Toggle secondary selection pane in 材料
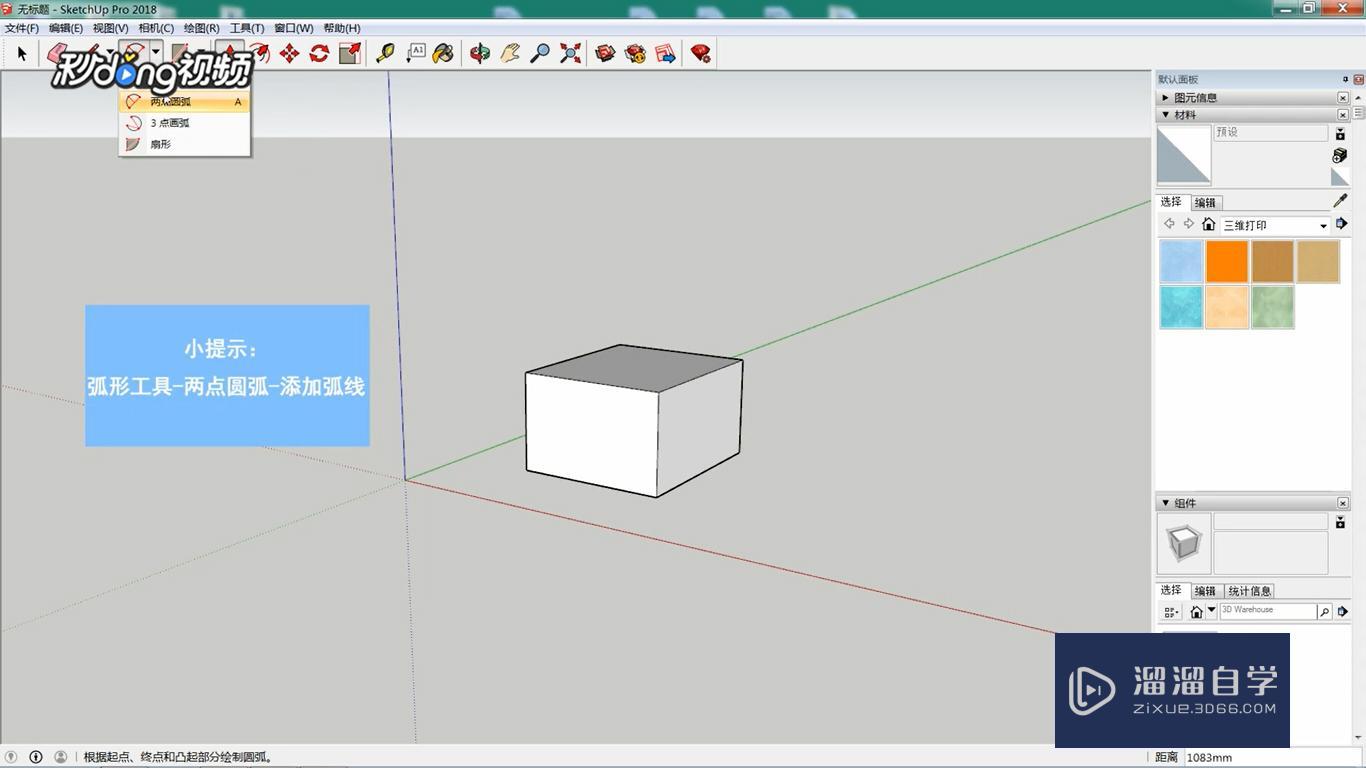The height and width of the screenshot is (768, 1366). 1340,133
